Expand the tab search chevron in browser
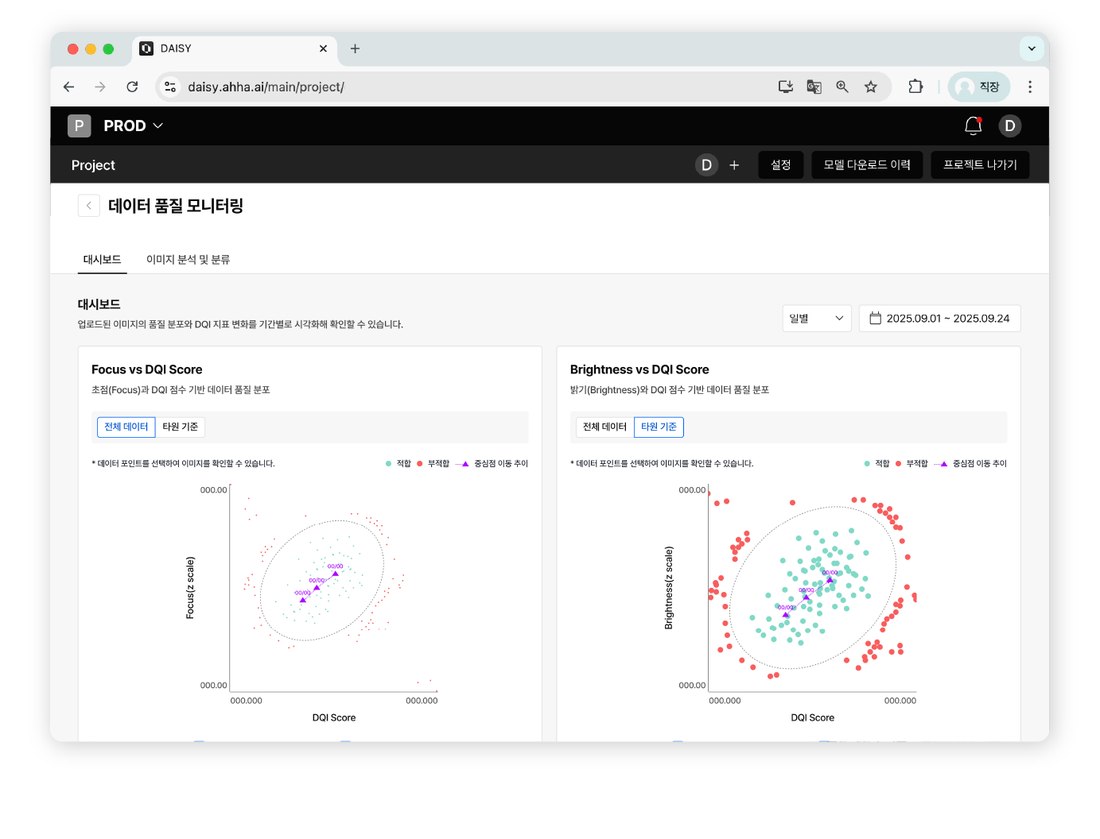The image size is (1100, 839). pos(1031,48)
